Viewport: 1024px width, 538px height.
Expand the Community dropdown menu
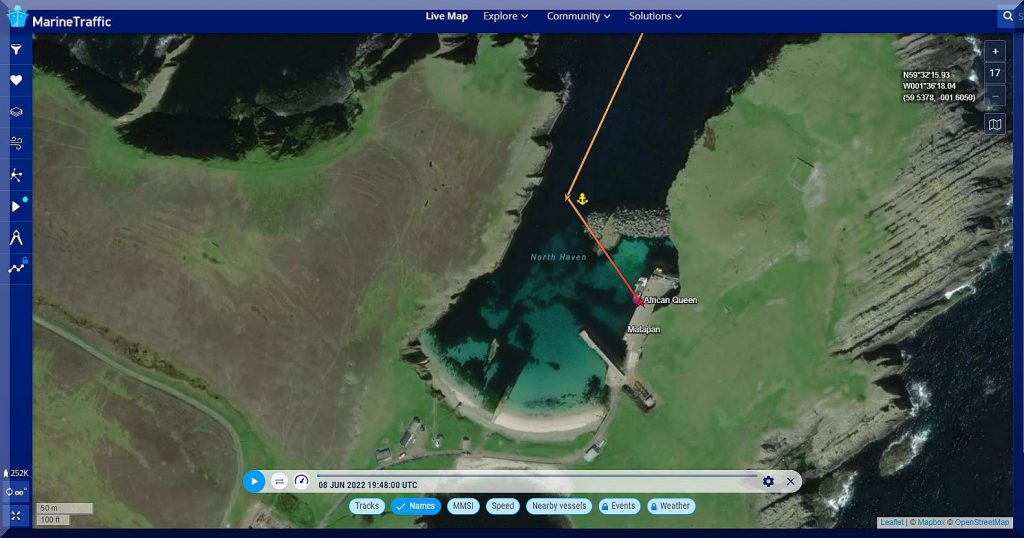coord(579,16)
